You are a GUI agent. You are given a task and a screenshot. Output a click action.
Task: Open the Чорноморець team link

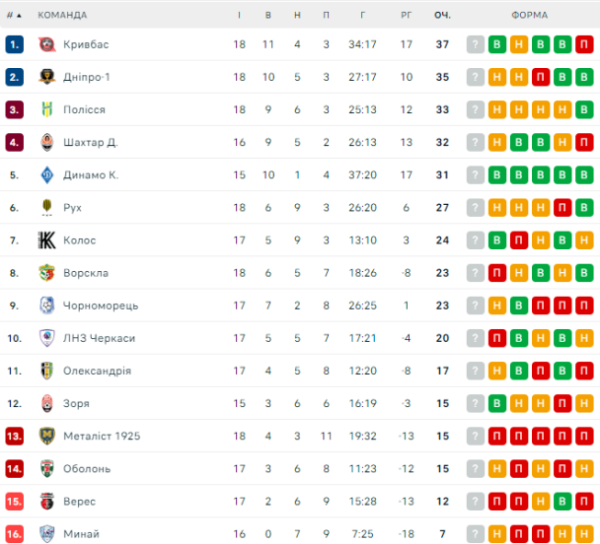(x=101, y=306)
